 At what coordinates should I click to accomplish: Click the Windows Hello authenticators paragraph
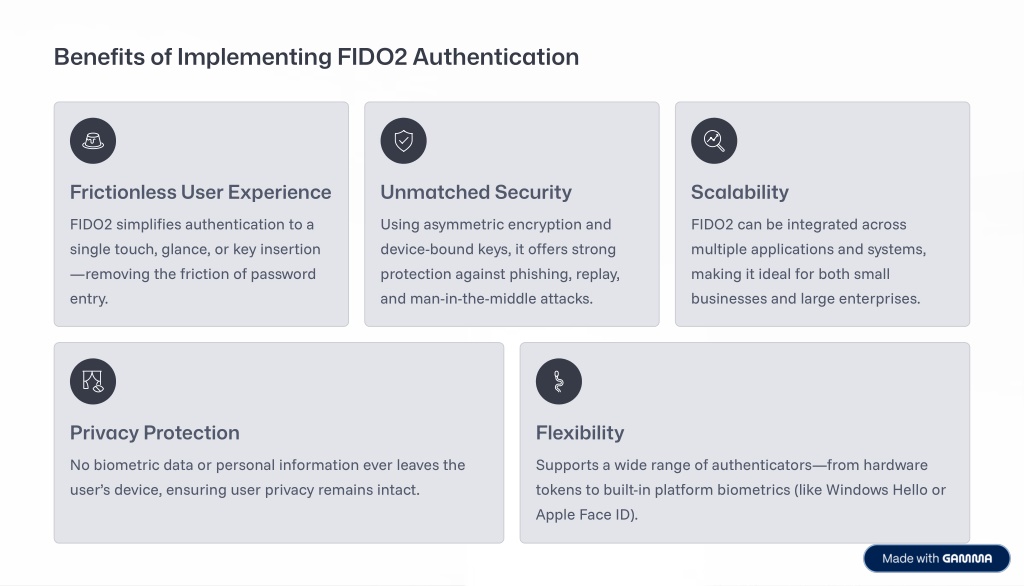740,490
